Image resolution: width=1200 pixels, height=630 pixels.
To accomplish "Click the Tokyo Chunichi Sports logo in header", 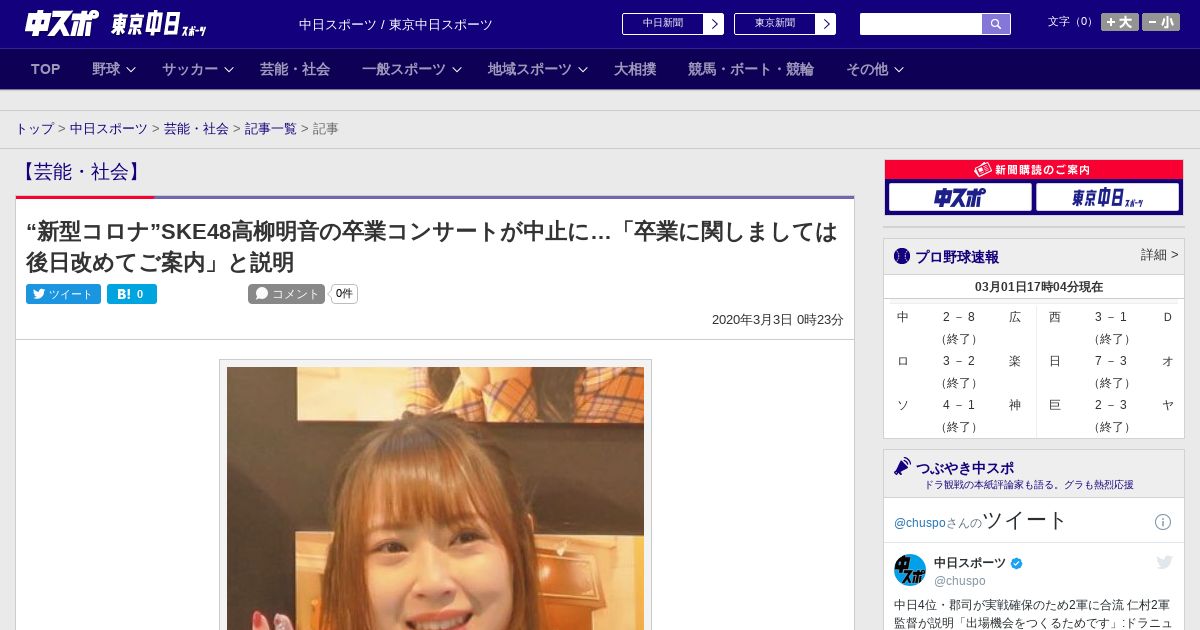I will click(158, 24).
